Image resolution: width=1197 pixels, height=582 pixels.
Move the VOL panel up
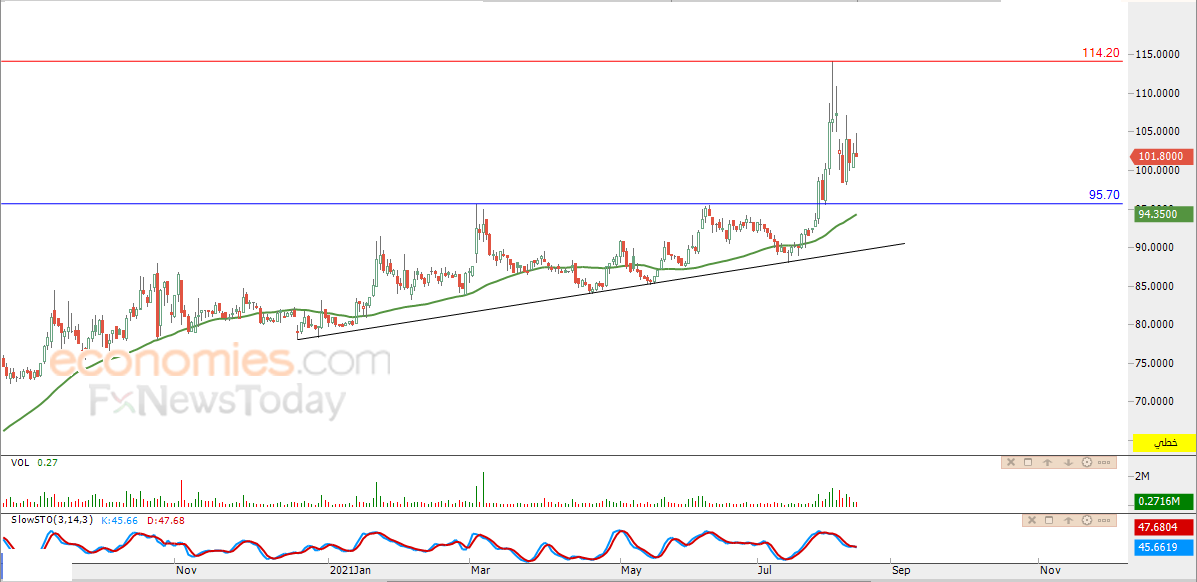click(x=1047, y=462)
